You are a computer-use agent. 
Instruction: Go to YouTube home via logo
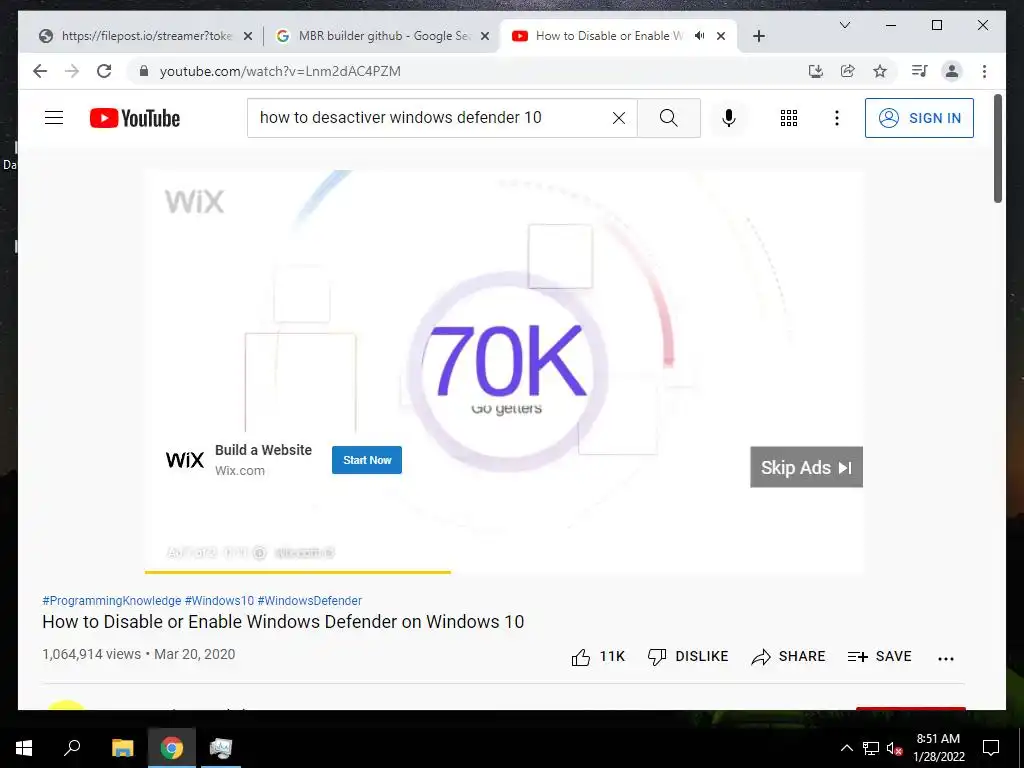click(x=135, y=118)
